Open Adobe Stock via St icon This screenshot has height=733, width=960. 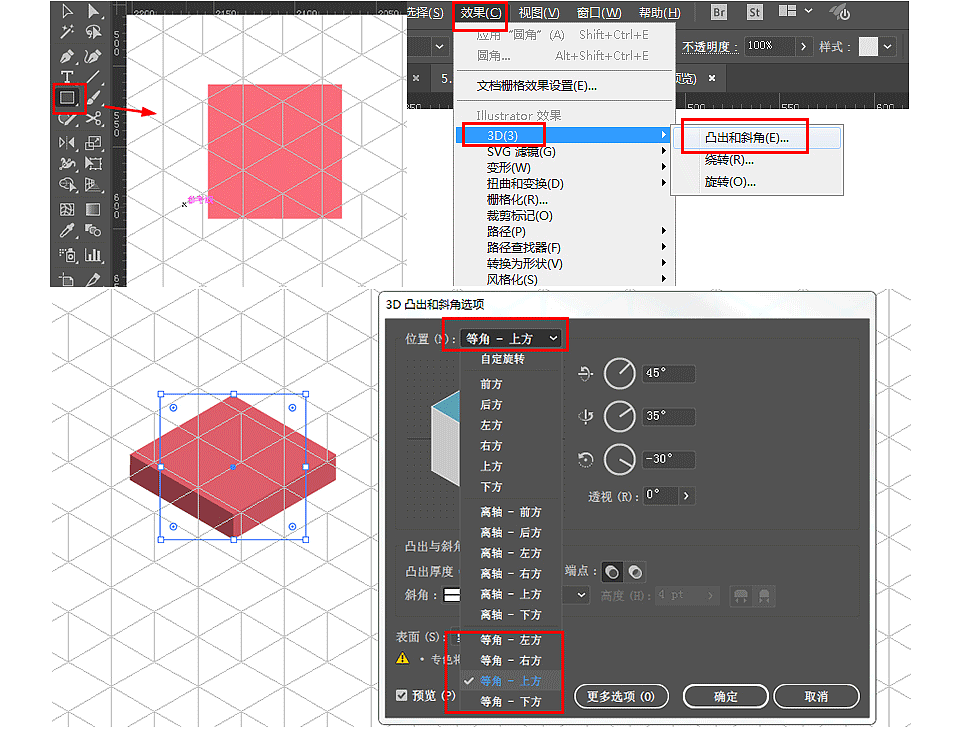[x=755, y=12]
